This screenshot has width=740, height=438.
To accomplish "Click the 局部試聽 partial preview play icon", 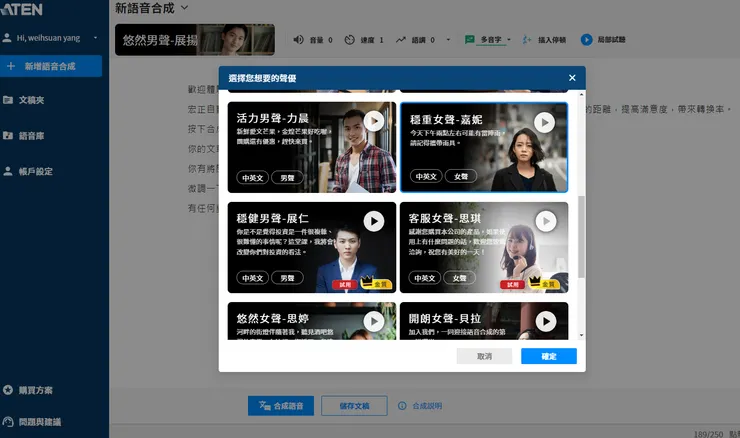I will pos(587,40).
